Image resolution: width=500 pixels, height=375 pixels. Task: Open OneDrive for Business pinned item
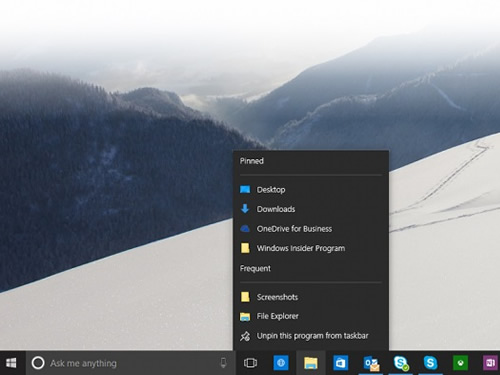tap(311, 229)
